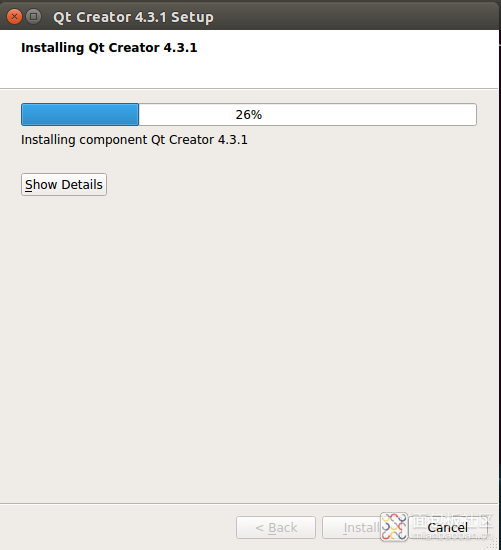Click the title bar text 'Qt Creator 4.3.1 Setup'
This screenshot has width=501, height=550.
point(133,17)
